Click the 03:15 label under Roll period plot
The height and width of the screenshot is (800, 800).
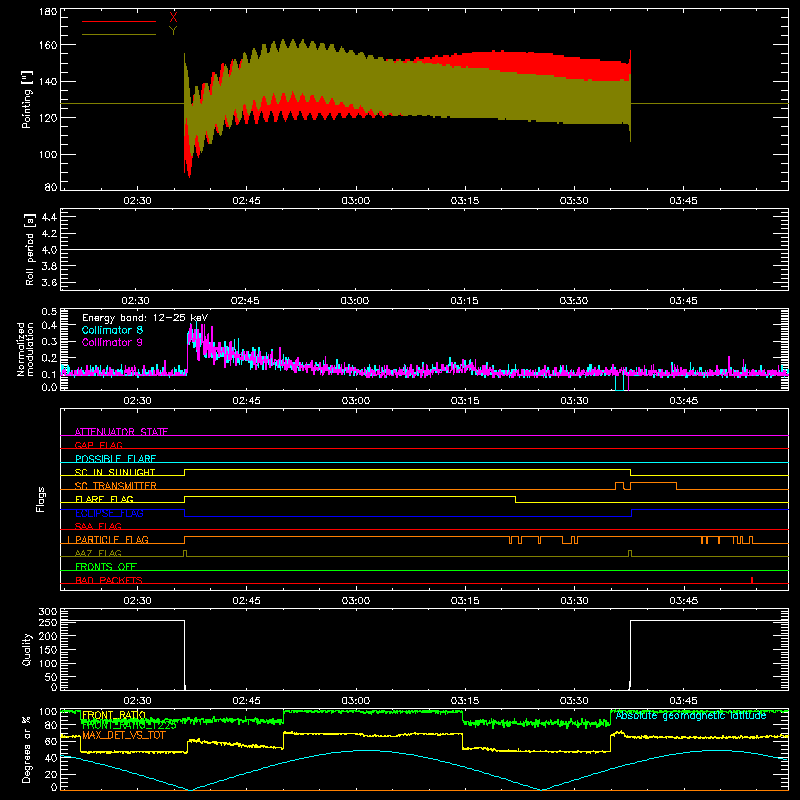(464, 301)
